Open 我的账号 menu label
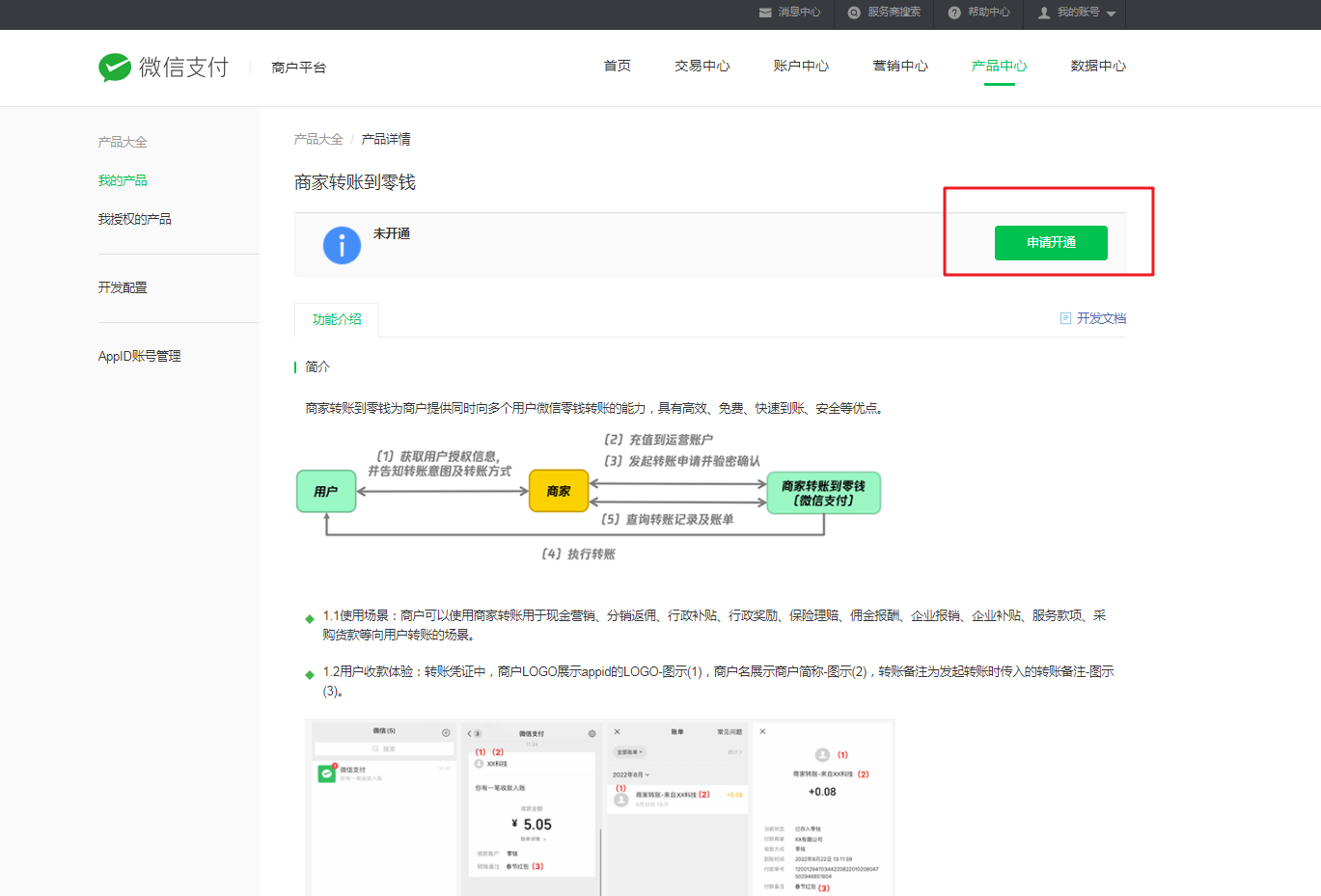Image resolution: width=1321 pixels, height=896 pixels. (x=1078, y=13)
